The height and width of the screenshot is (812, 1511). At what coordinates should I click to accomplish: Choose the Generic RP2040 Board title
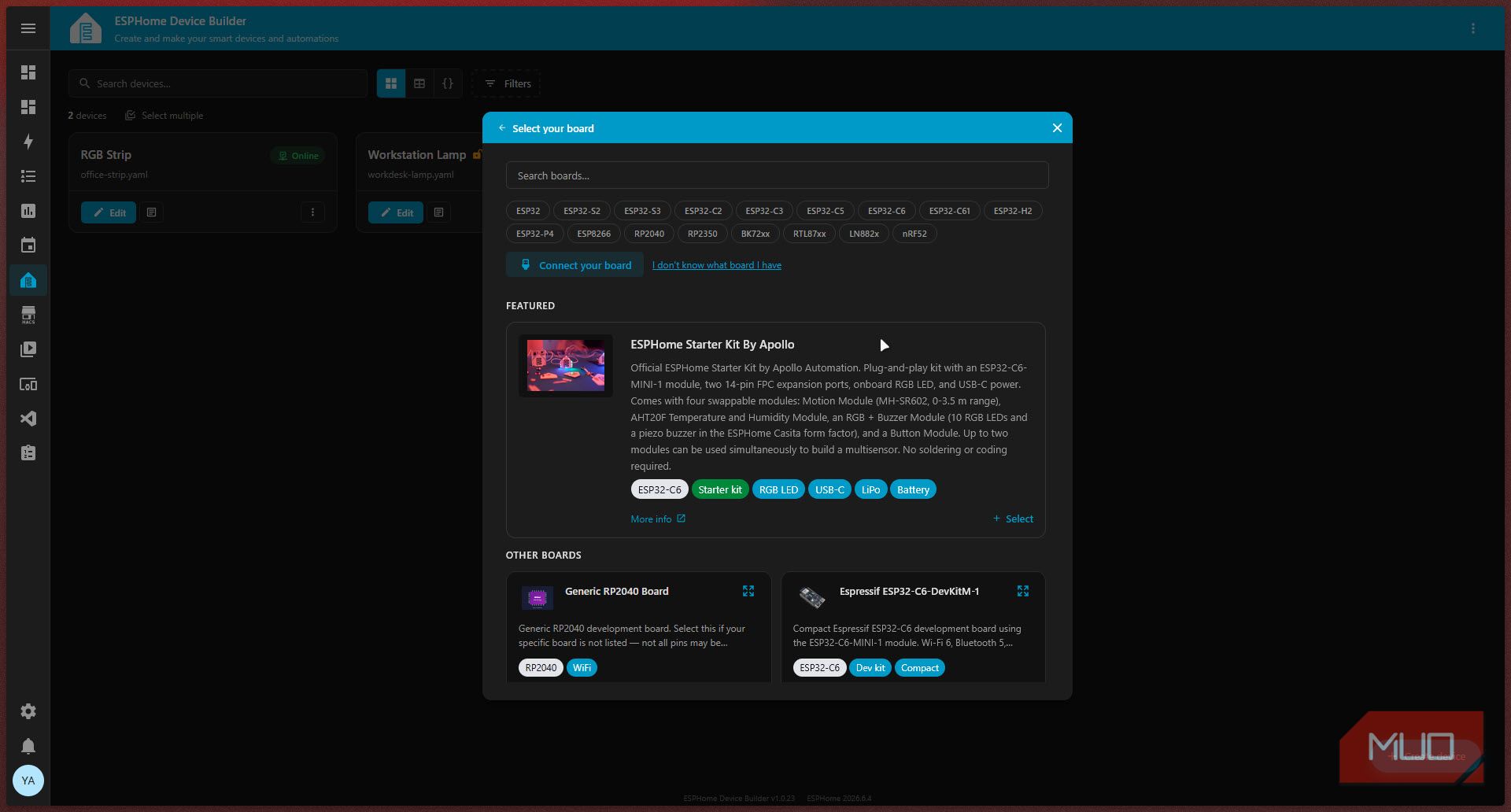617,592
